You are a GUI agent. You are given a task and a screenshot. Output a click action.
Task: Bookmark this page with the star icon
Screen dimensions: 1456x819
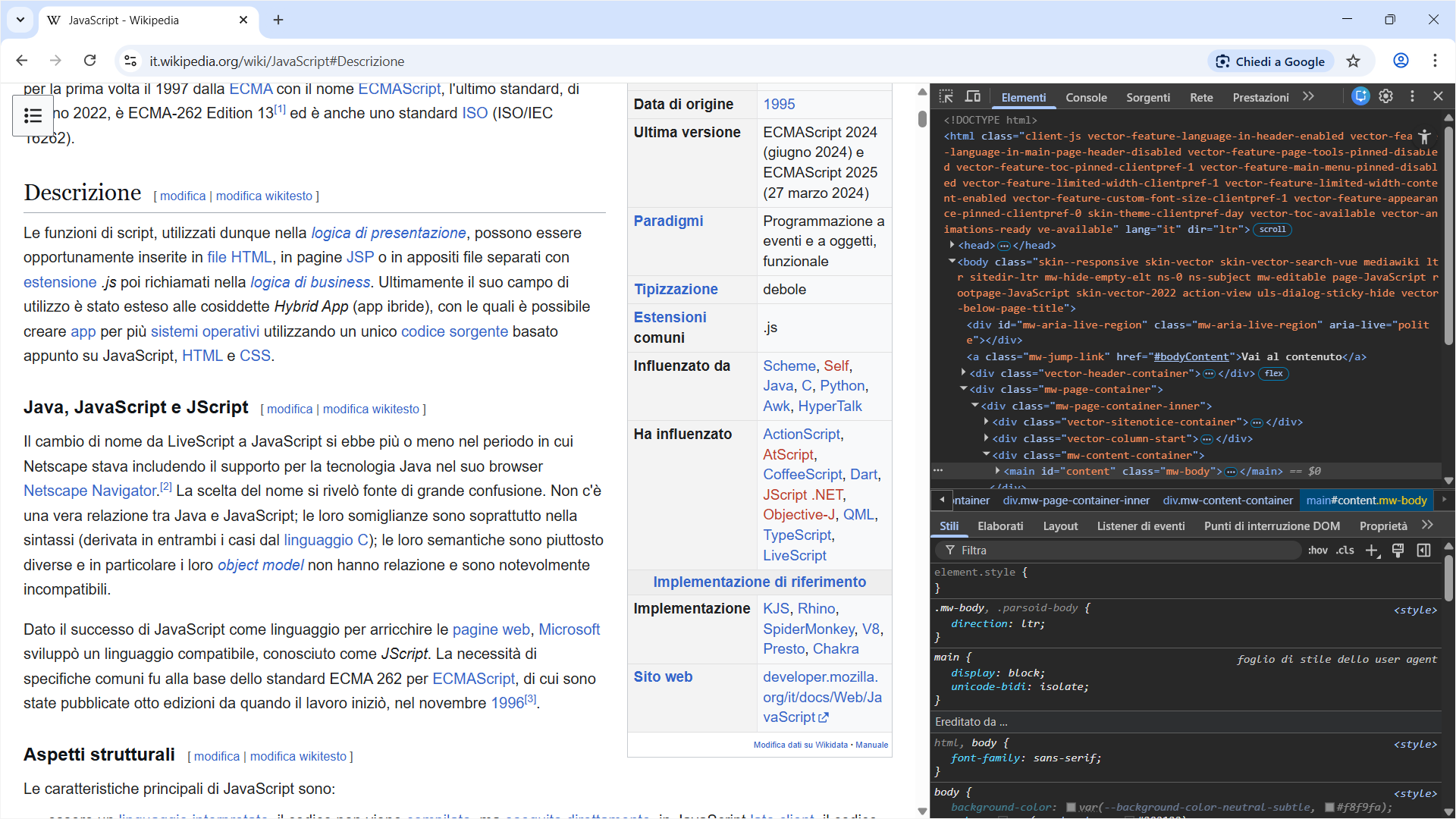(1354, 61)
